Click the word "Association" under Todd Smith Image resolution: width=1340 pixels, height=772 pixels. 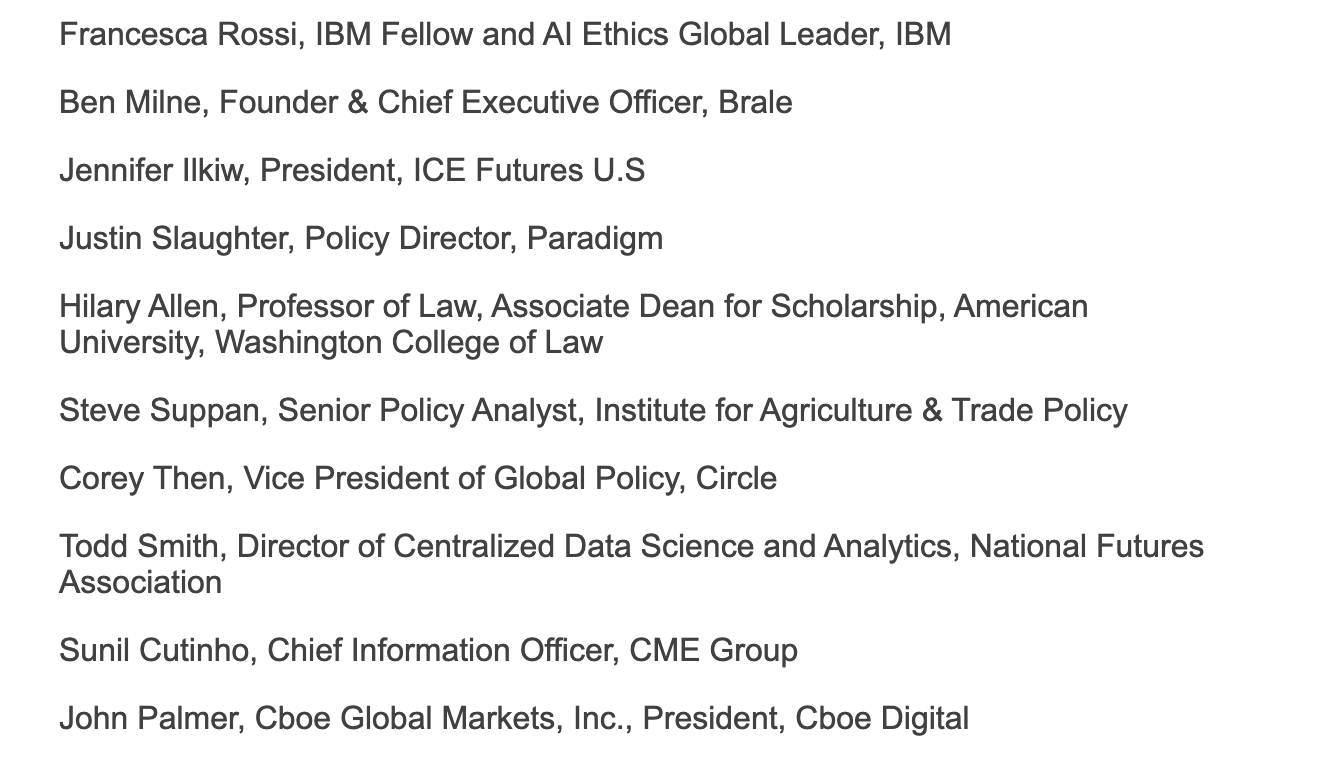click(x=140, y=583)
